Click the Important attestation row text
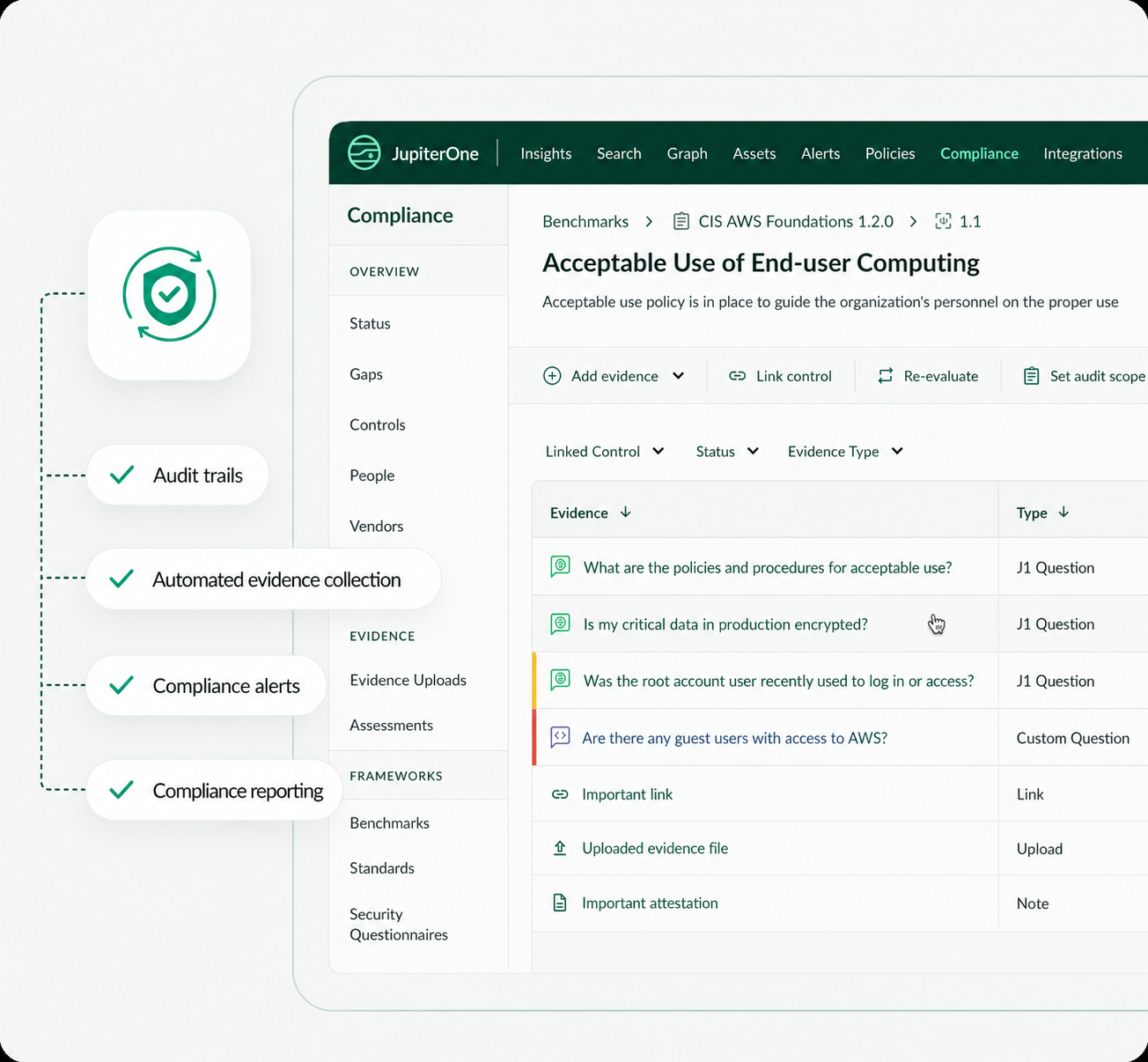This screenshot has height=1062, width=1148. 650,903
